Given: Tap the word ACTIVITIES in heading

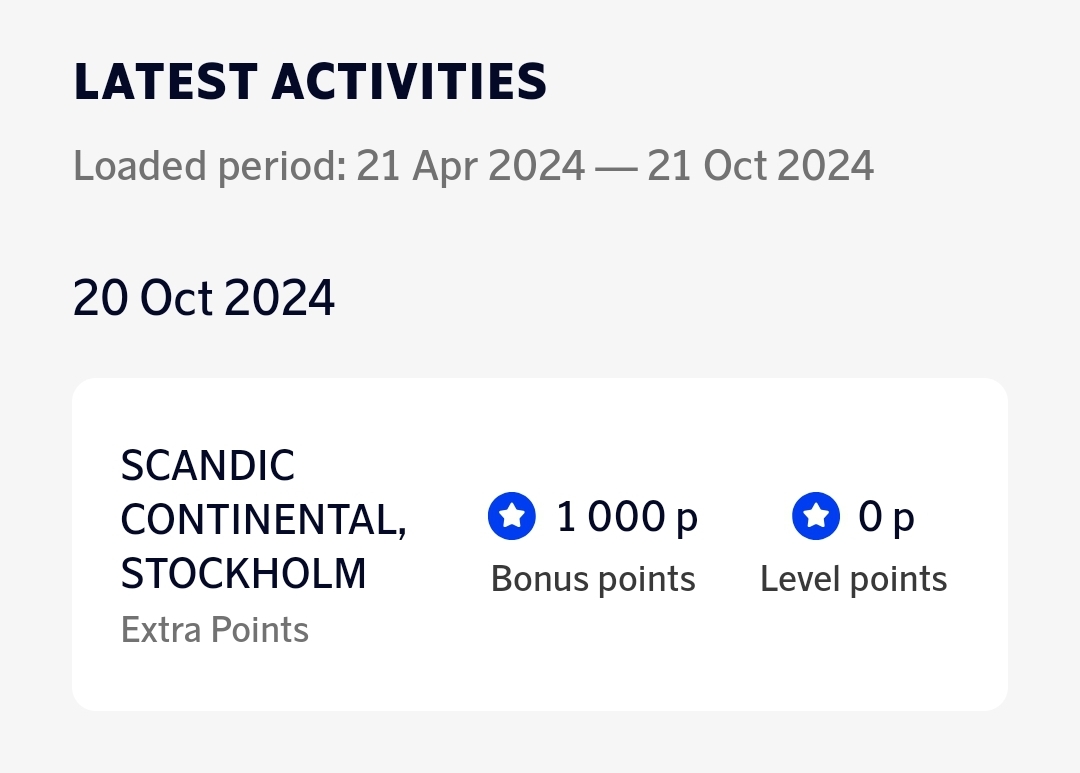Looking at the screenshot, I should [x=409, y=82].
